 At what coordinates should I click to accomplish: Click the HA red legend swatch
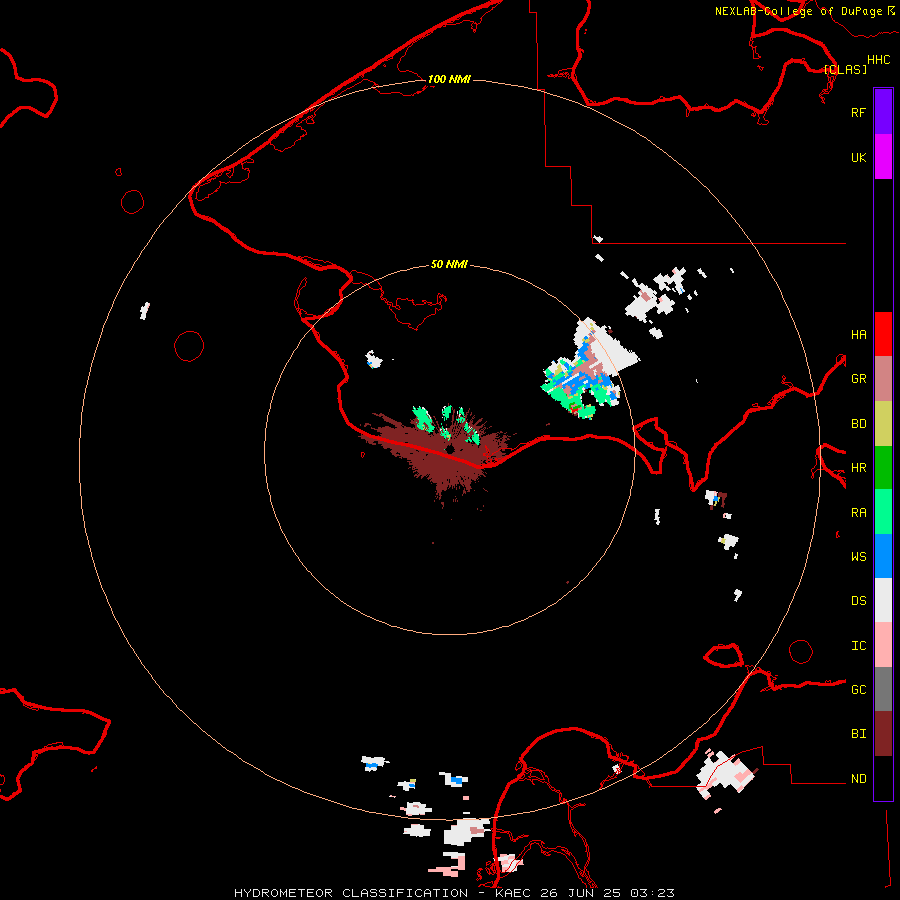tap(883, 334)
